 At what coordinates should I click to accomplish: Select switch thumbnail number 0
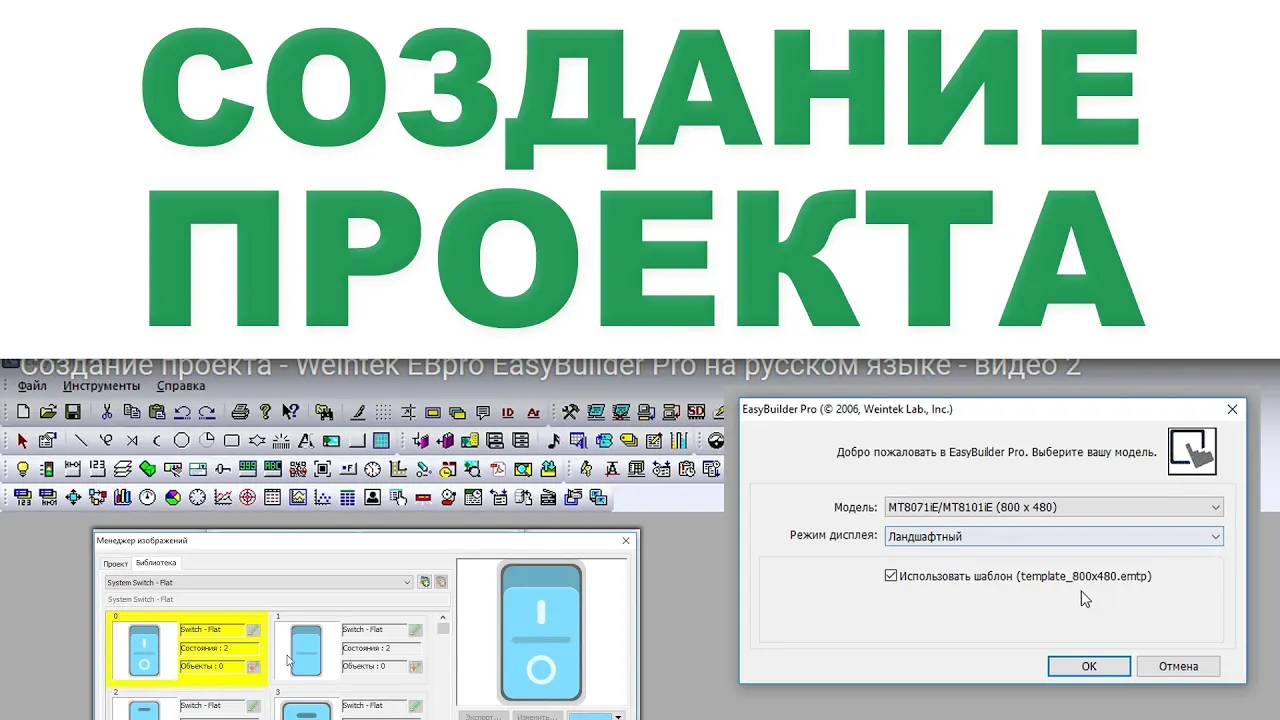tap(144, 649)
